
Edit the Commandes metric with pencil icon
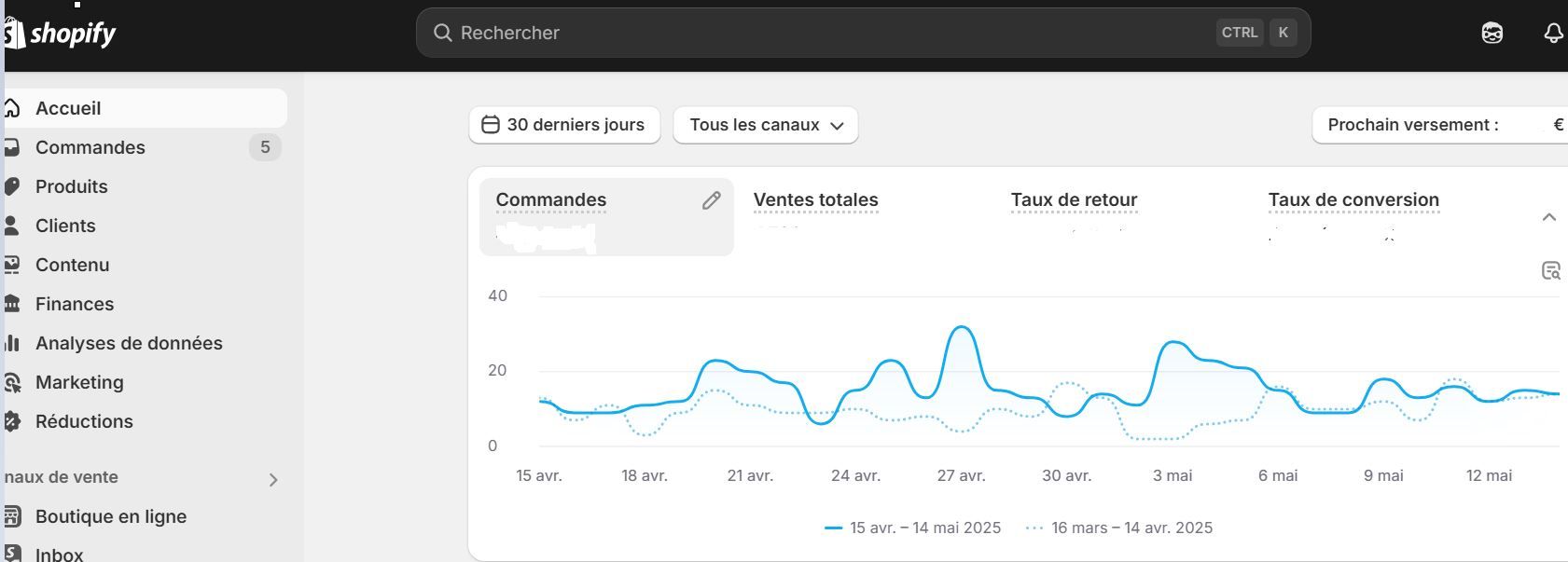(712, 200)
